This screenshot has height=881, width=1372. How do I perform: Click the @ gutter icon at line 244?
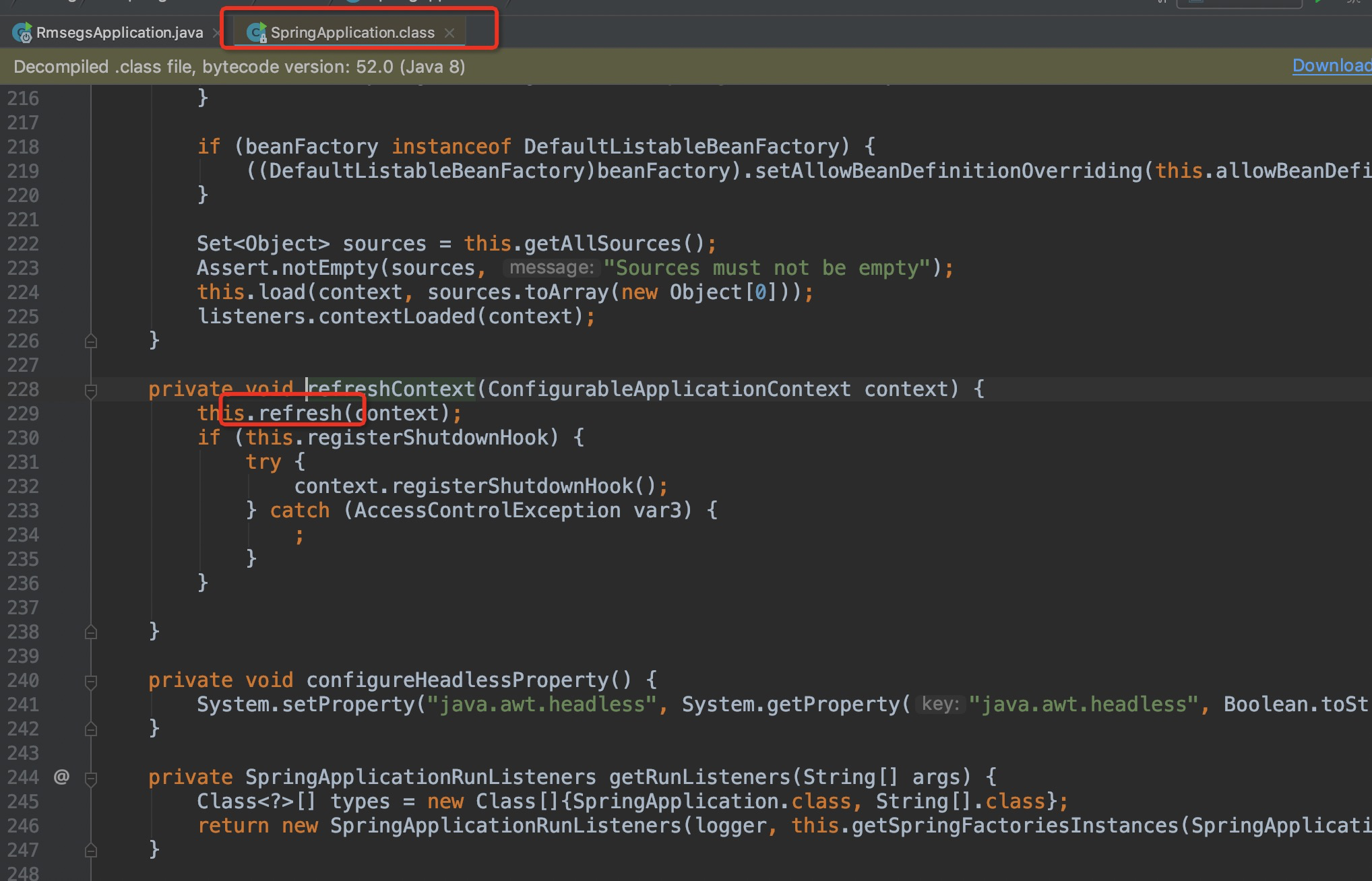(x=61, y=777)
